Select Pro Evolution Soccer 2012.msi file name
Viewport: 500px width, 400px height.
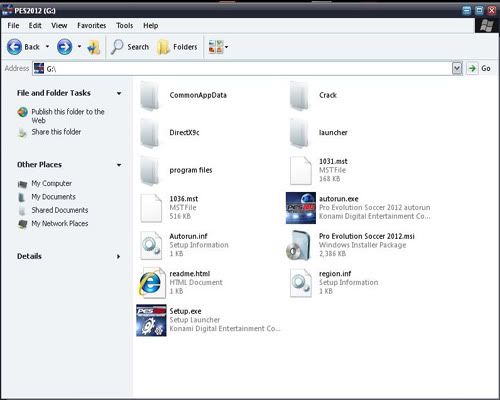point(367,236)
